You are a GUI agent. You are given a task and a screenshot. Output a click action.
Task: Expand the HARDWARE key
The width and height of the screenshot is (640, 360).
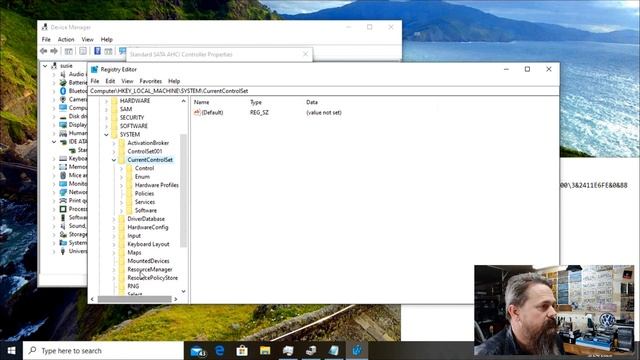point(107,100)
